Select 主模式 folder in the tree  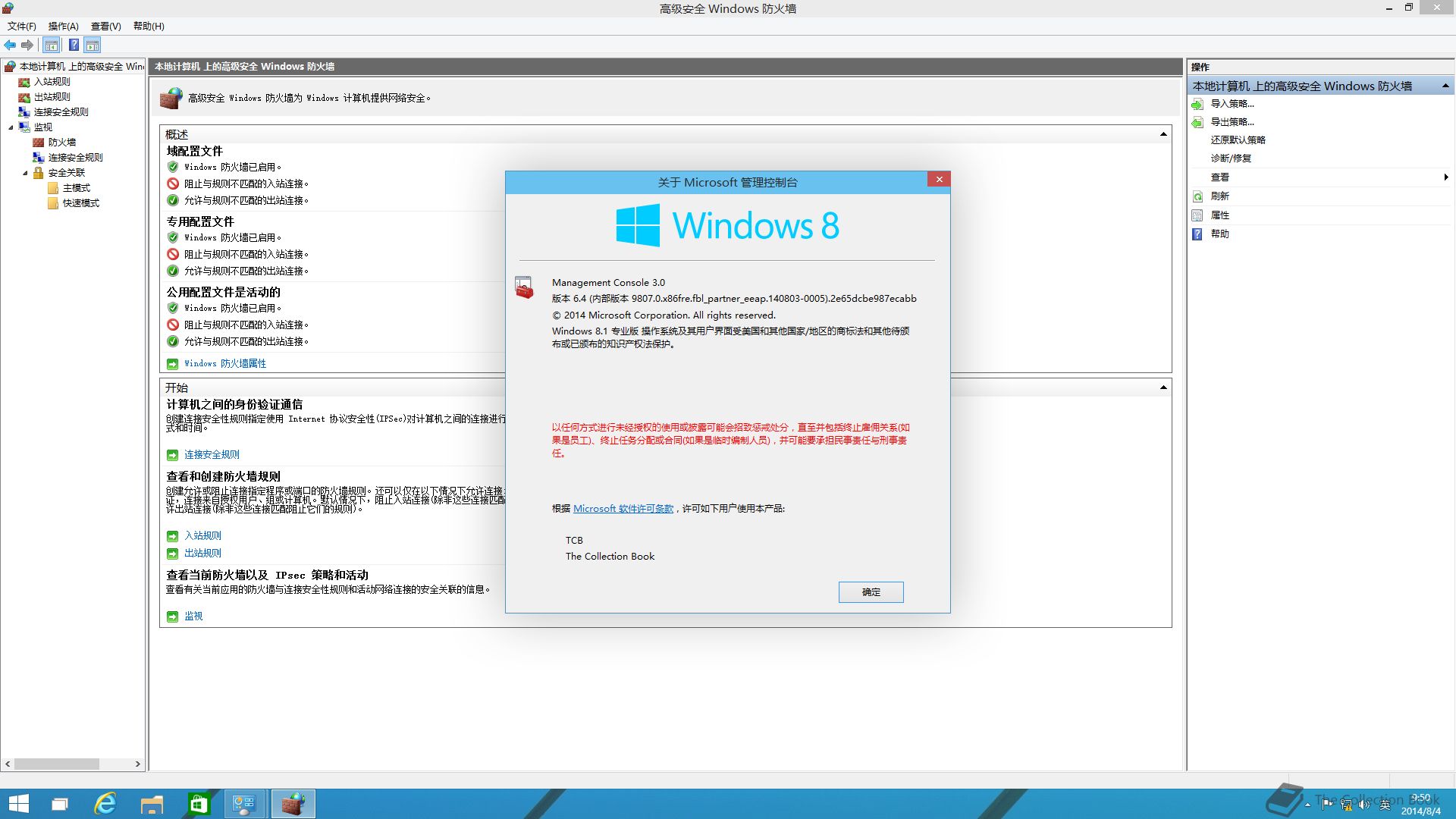[x=76, y=188]
